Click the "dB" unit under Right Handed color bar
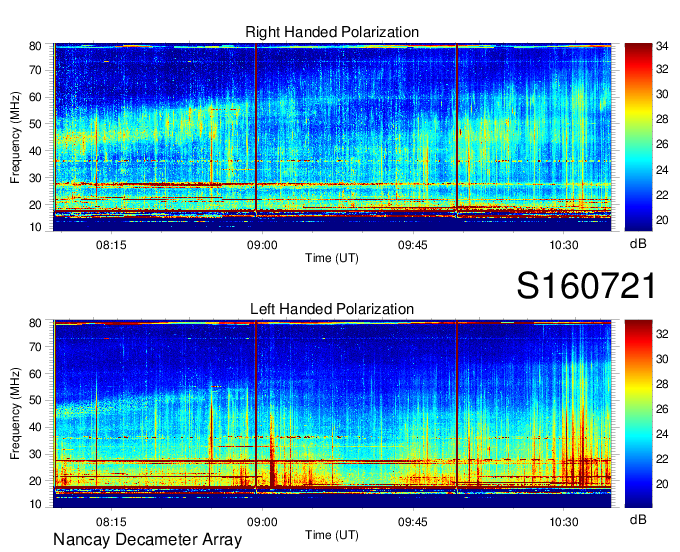Screen dimensions: 680x552 click(638, 244)
